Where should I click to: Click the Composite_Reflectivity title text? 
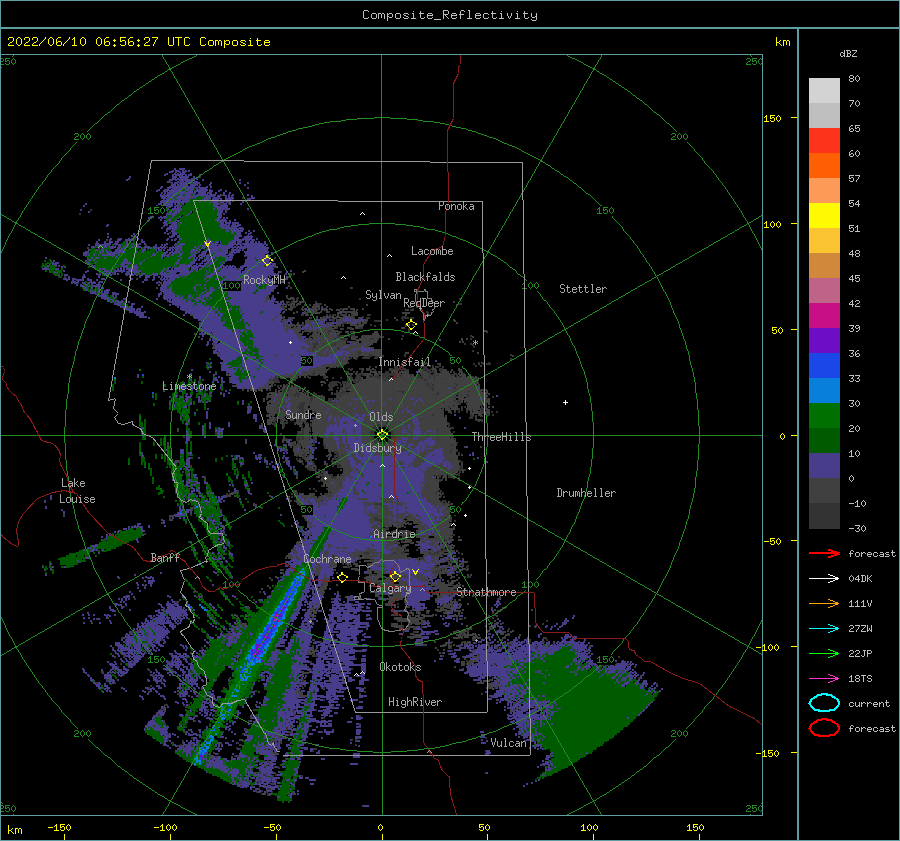pyautogui.click(x=450, y=15)
